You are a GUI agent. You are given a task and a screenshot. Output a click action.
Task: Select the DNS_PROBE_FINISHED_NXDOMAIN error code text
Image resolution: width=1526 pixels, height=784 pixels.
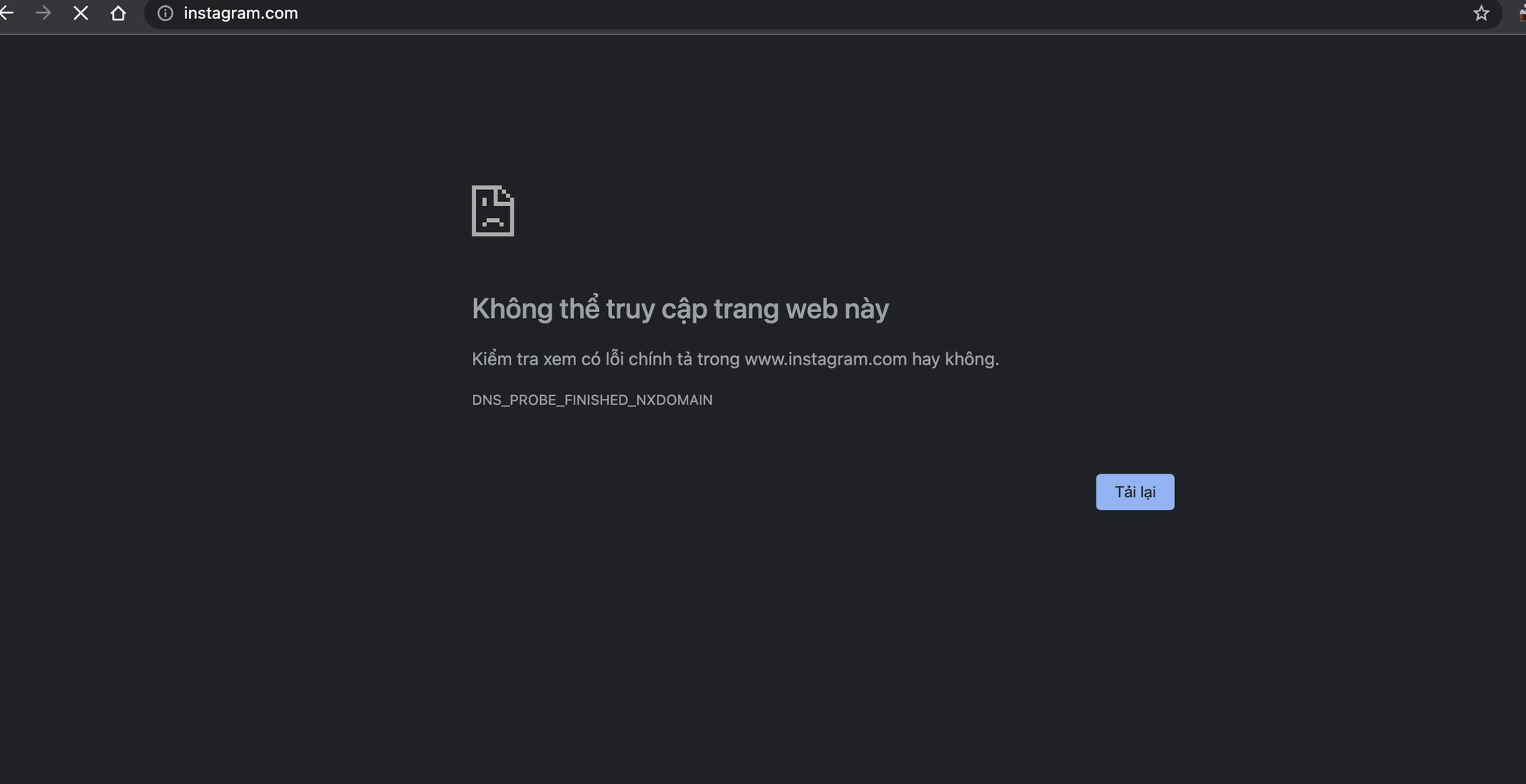[x=592, y=400]
